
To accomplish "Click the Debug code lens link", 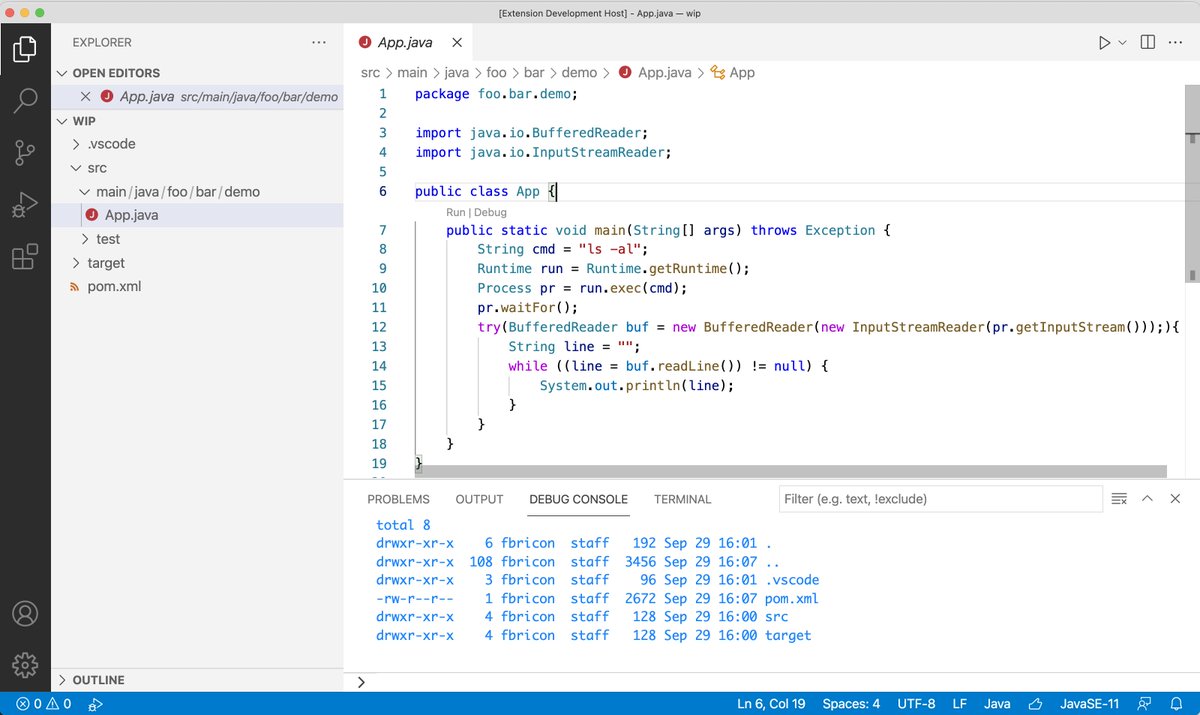I will coord(490,212).
